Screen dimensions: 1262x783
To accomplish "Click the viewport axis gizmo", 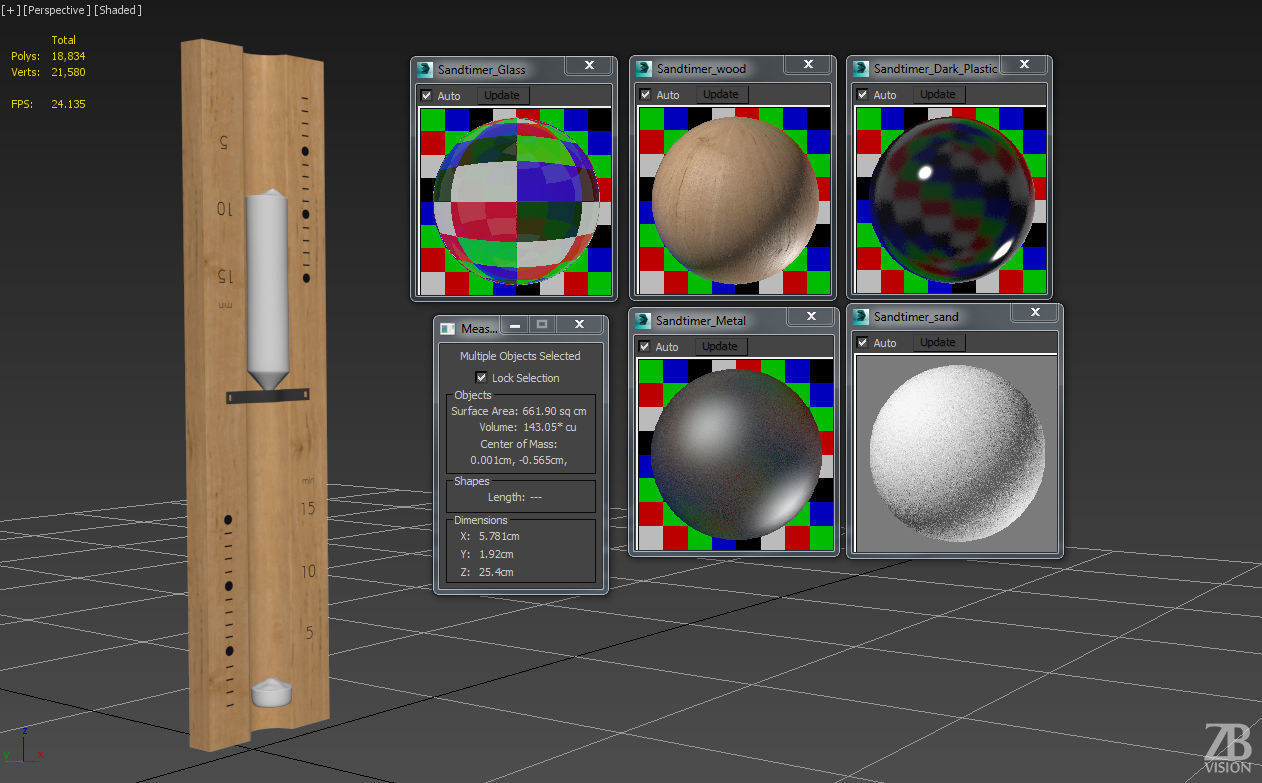I will click(x=22, y=746).
